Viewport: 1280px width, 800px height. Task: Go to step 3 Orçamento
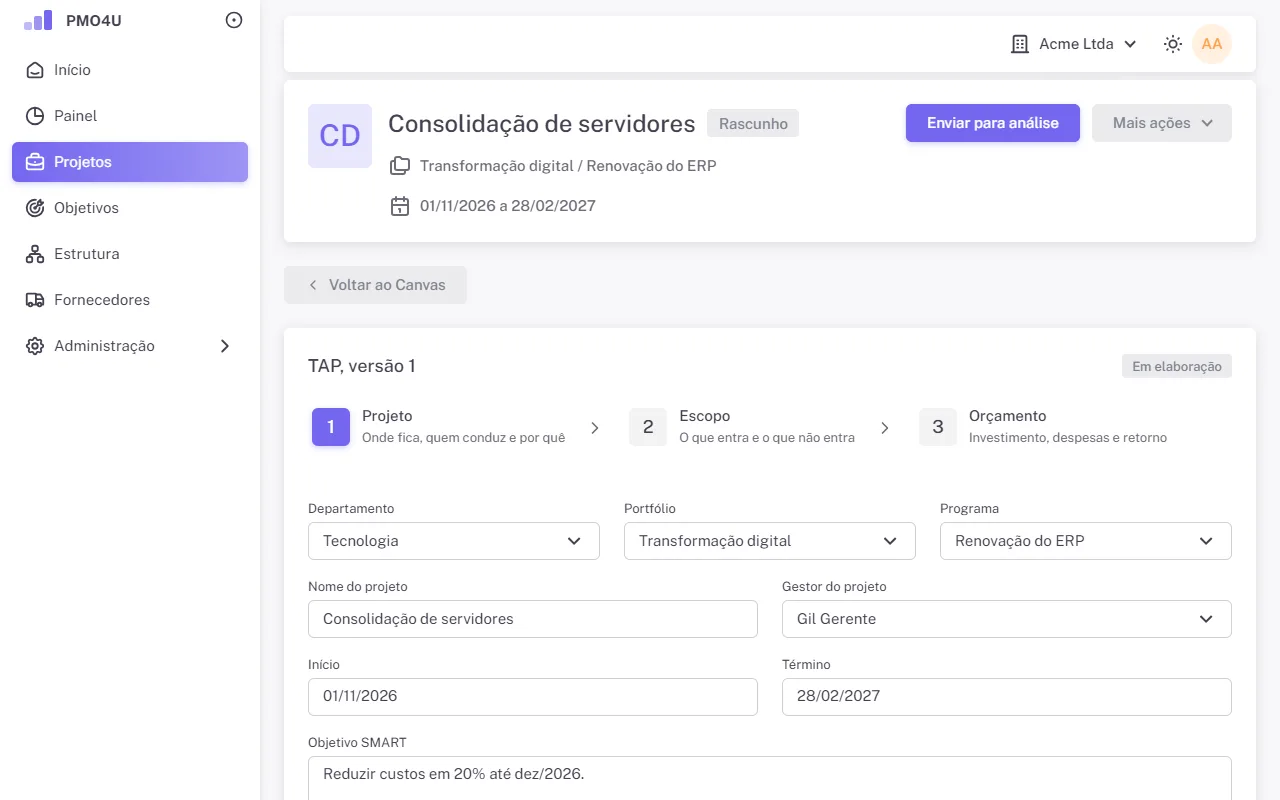click(x=1043, y=427)
